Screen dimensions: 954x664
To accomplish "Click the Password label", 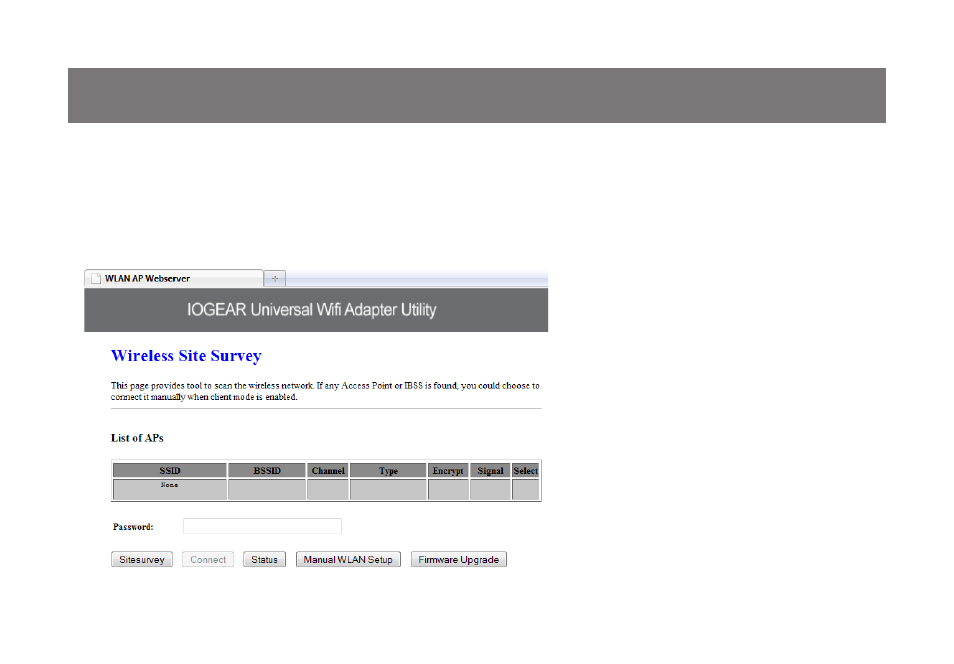I will tap(133, 526).
